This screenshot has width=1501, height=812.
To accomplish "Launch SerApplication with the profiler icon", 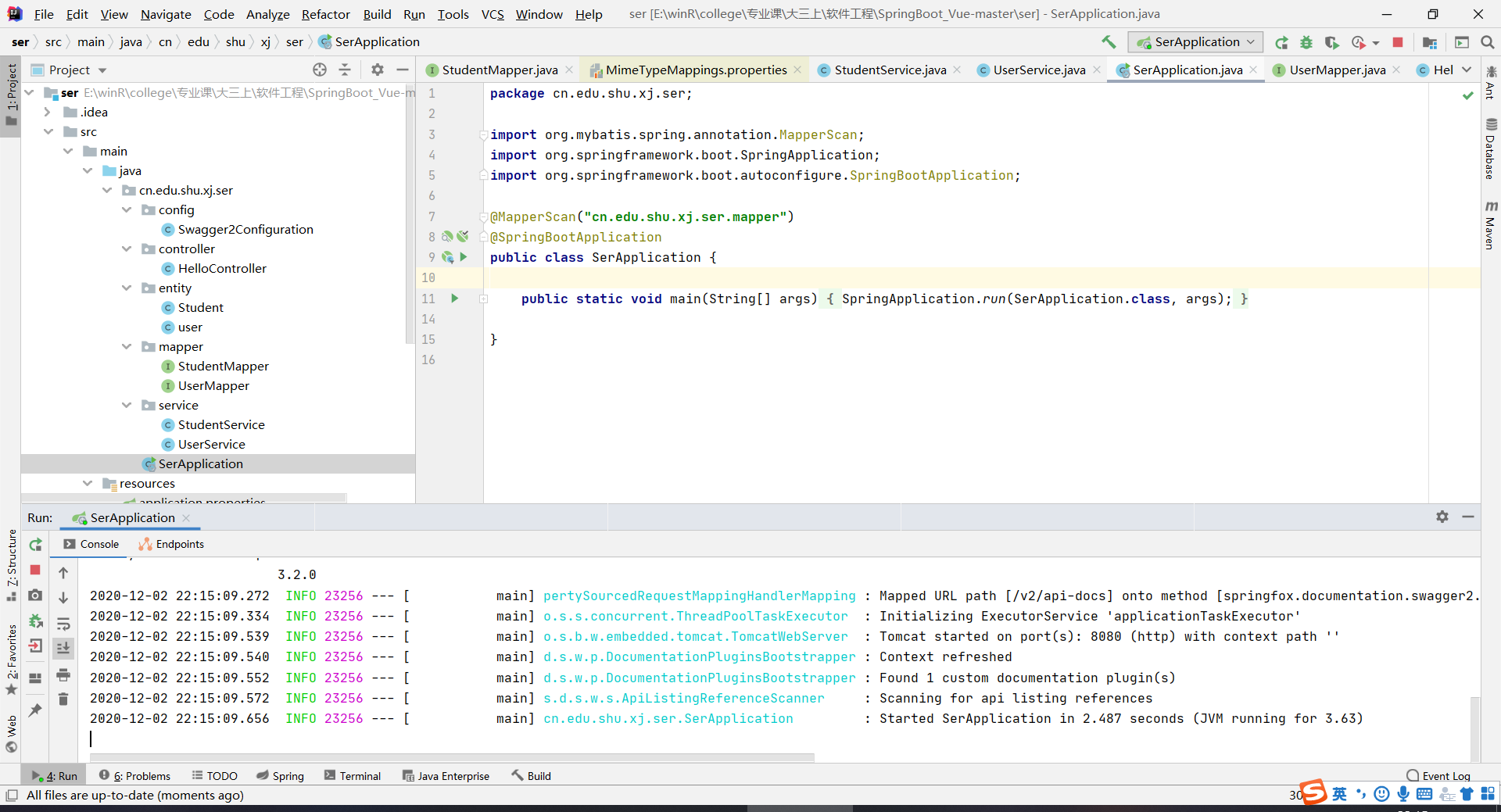I will coord(1359,42).
